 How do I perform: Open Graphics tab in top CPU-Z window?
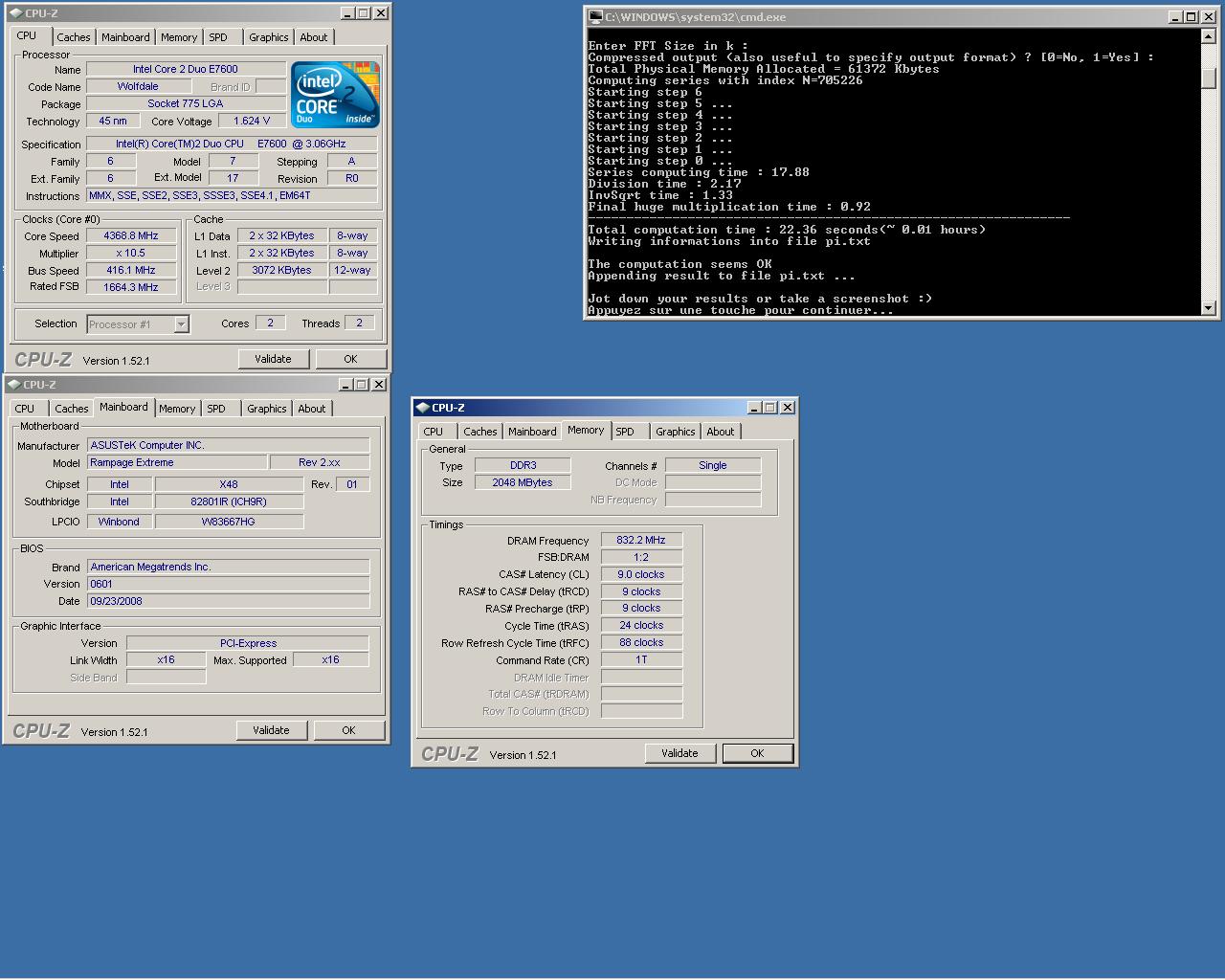[268, 37]
